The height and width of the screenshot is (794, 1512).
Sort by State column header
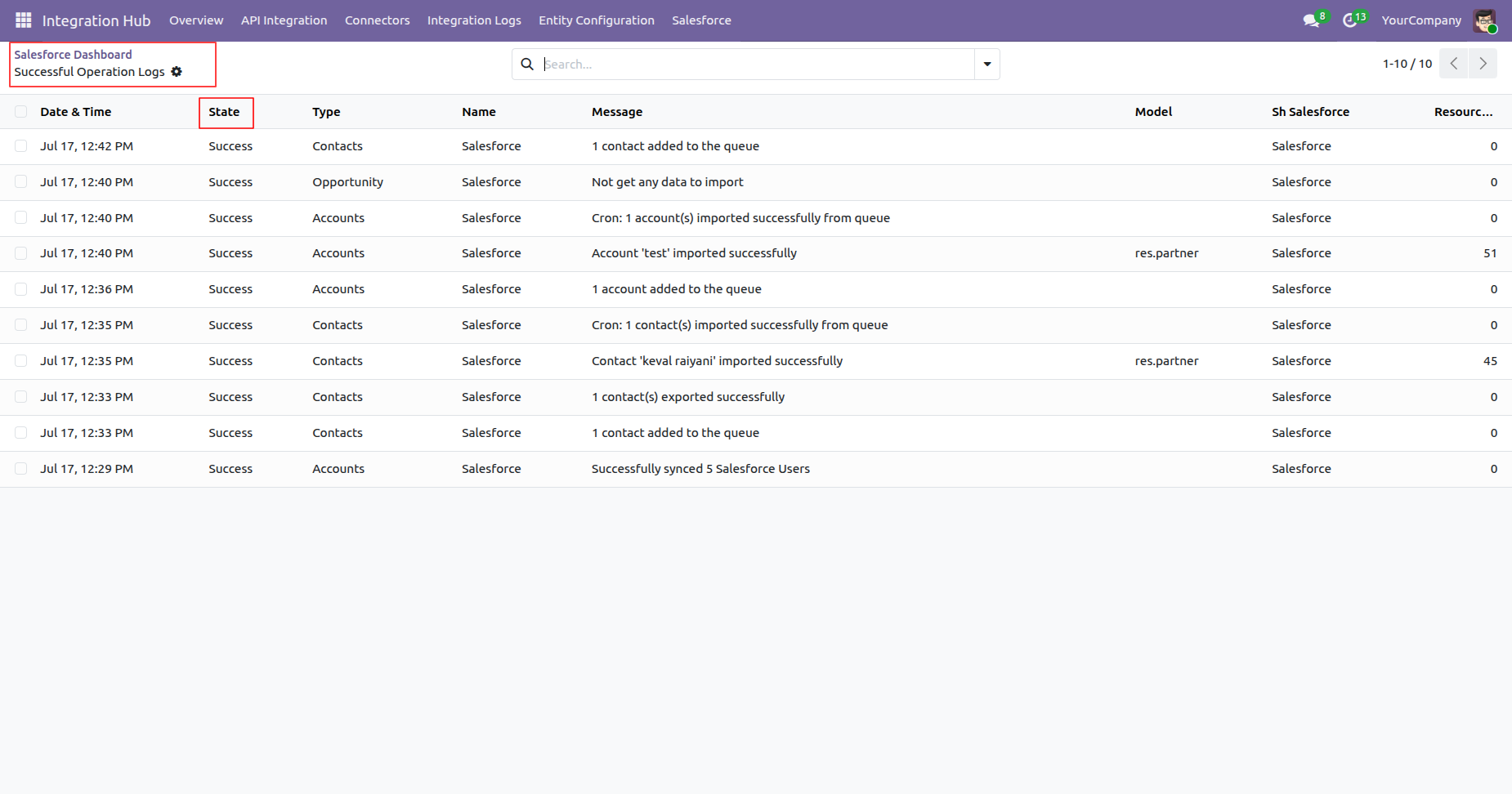pos(224,112)
